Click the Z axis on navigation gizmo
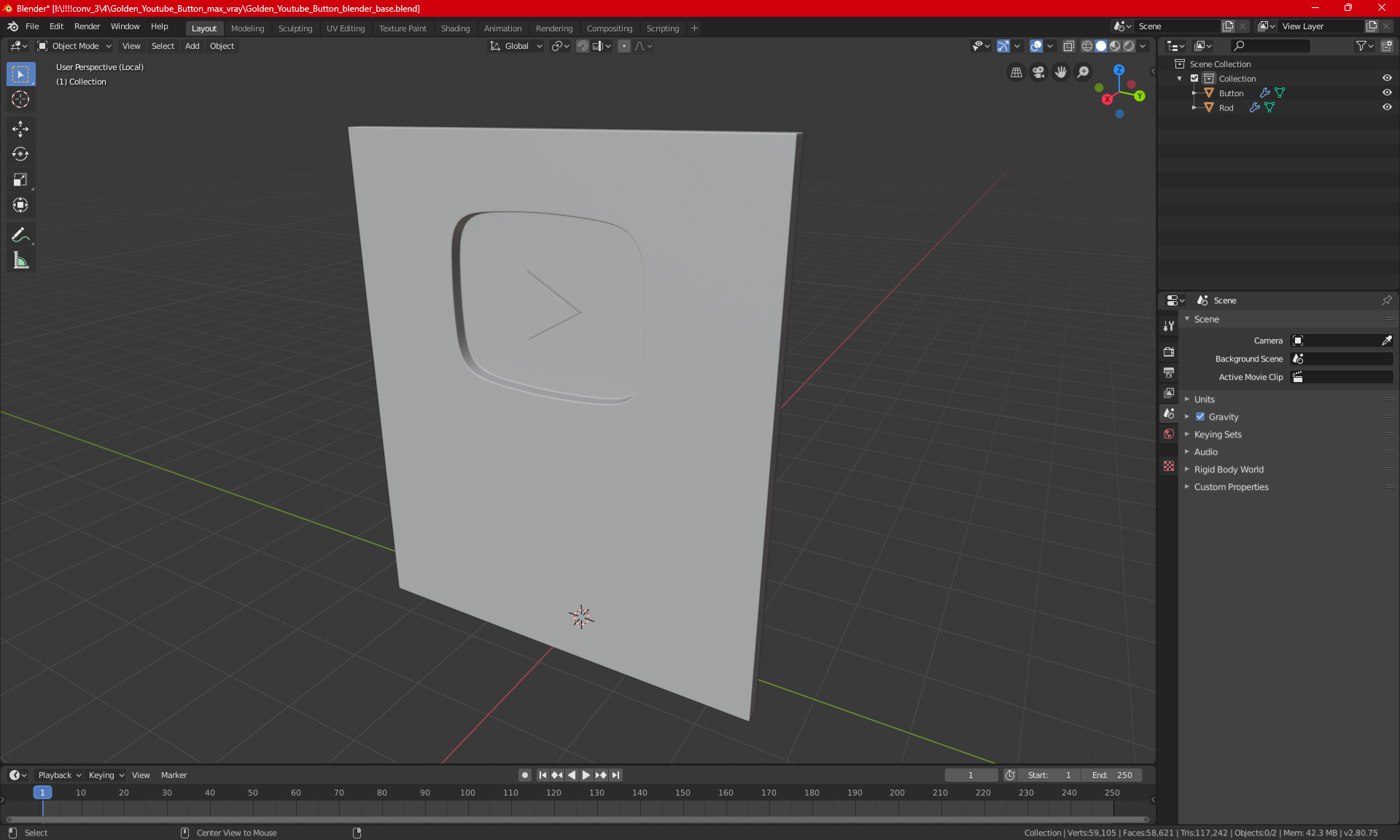This screenshot has width=1400, height=840. pos(1119,70)
